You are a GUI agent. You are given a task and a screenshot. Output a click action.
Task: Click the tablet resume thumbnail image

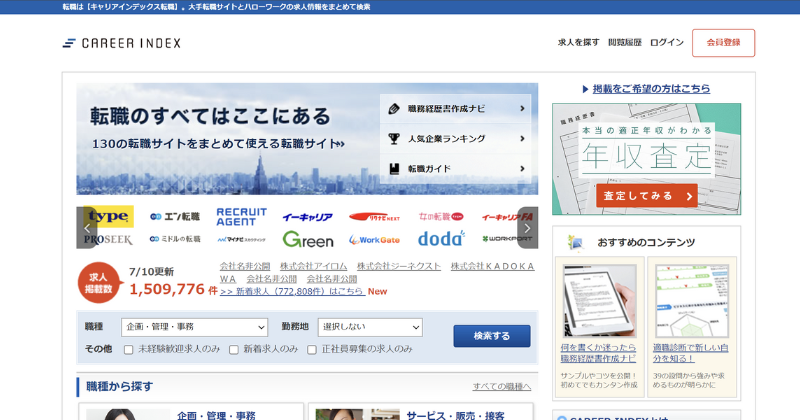click(x=599, y=301)
